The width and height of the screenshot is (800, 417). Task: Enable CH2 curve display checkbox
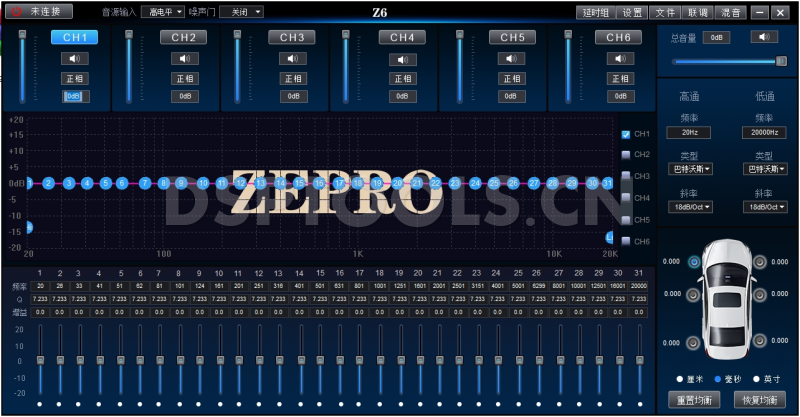click(626, 155)
